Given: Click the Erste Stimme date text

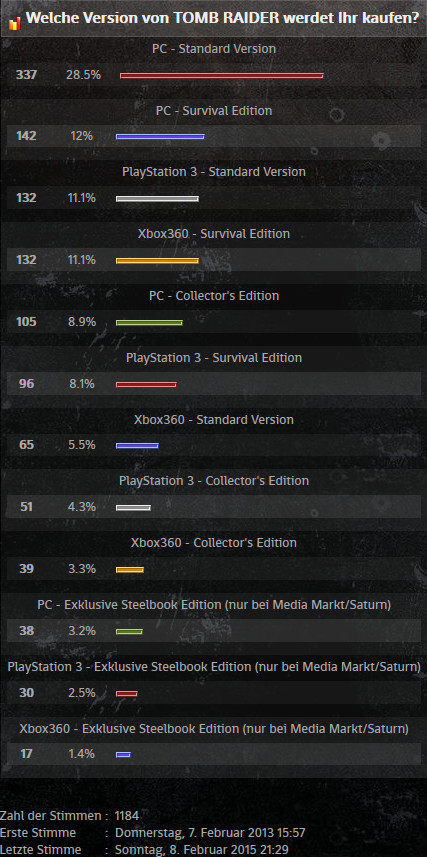Looking at the screenshot, I should pos(210,833).
